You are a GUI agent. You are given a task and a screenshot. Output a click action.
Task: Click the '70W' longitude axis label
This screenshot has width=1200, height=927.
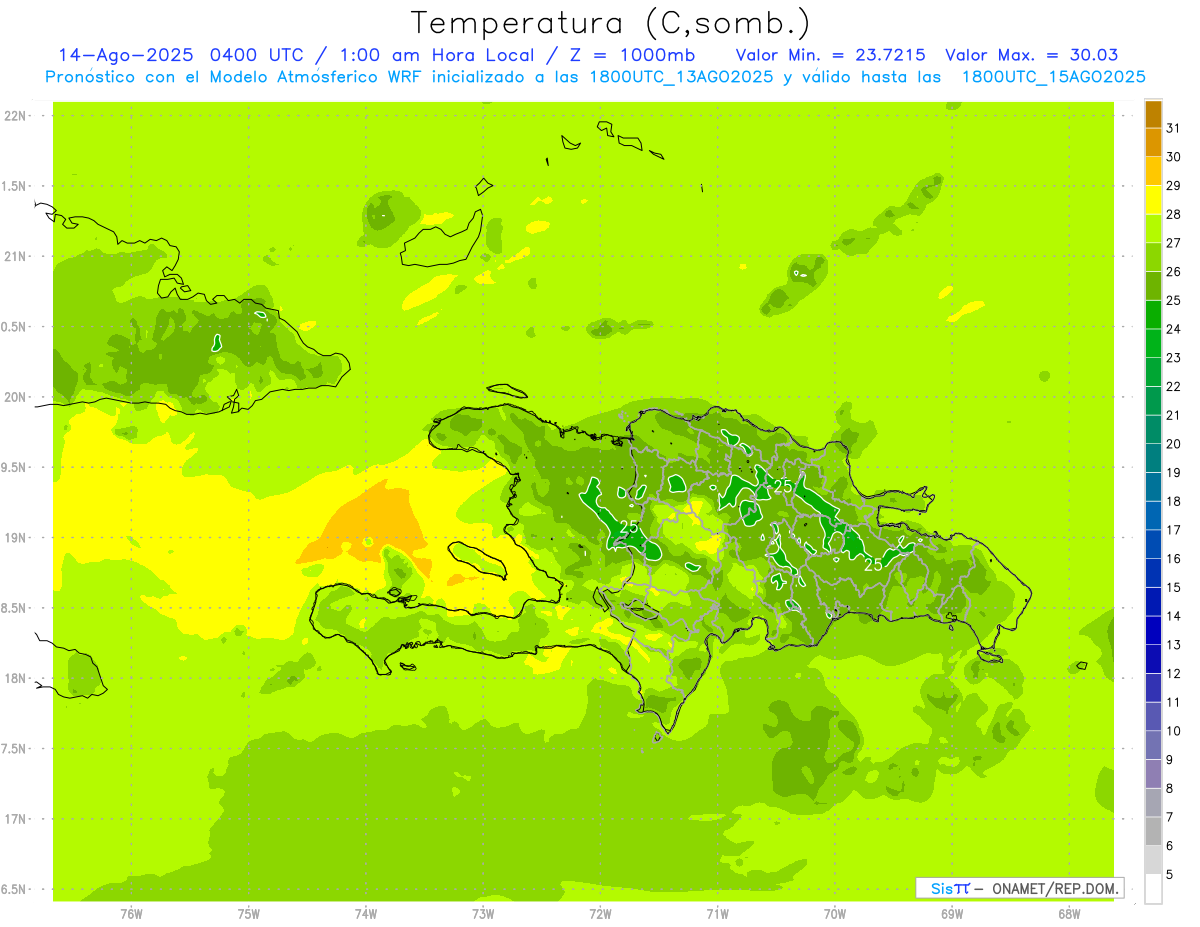coord(835,914)
